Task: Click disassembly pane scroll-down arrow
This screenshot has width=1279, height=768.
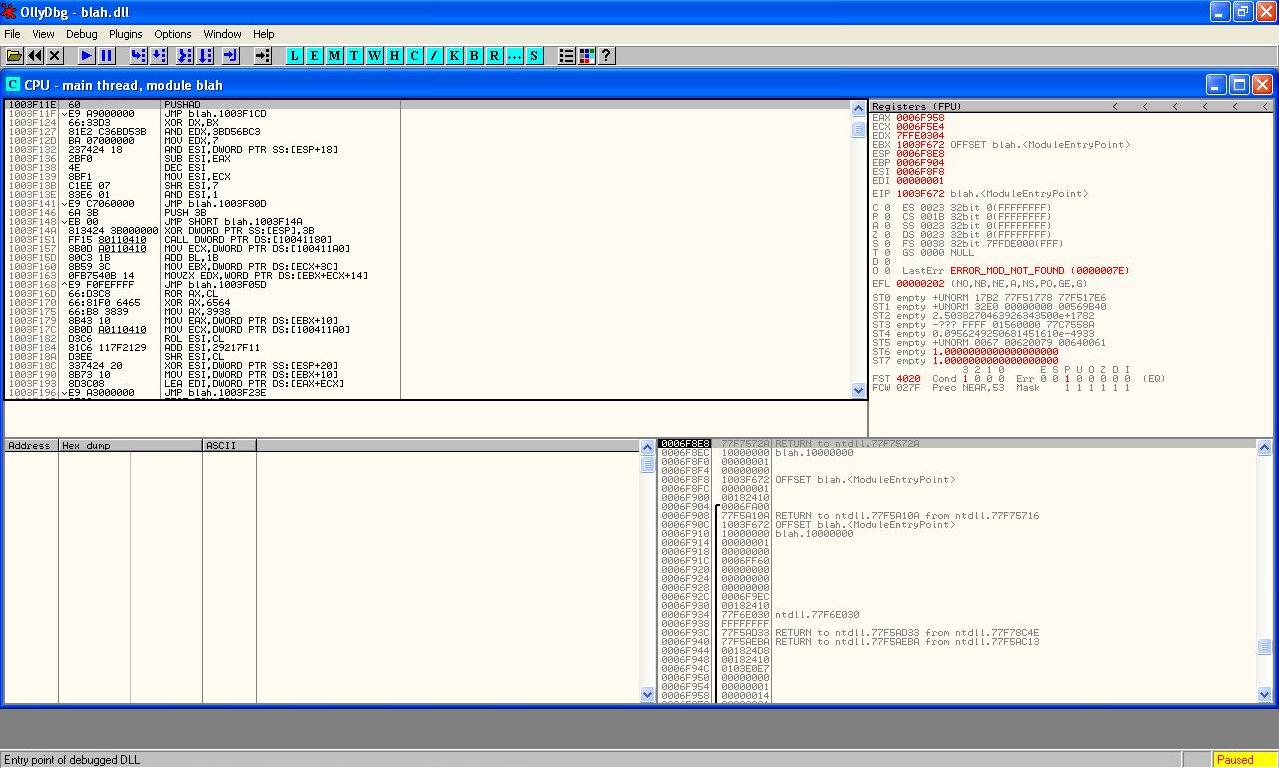Action: tap(859, 391)
